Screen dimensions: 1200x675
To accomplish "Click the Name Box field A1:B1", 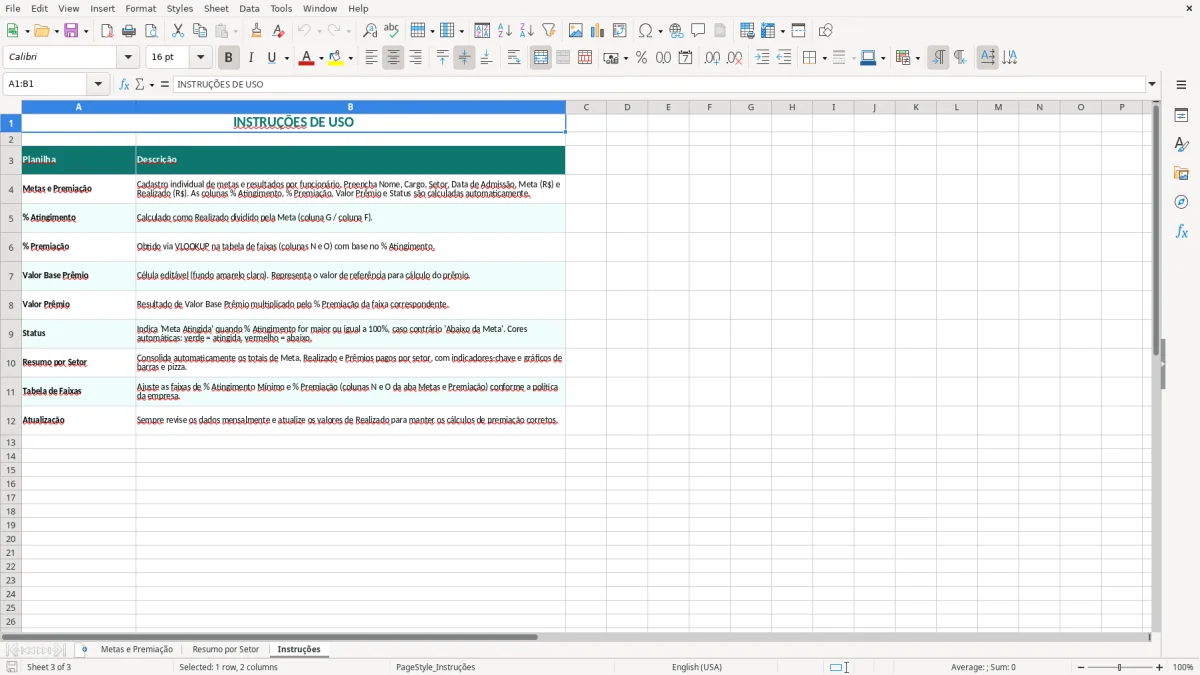I will pyautogui.click(x=46, y=85).
